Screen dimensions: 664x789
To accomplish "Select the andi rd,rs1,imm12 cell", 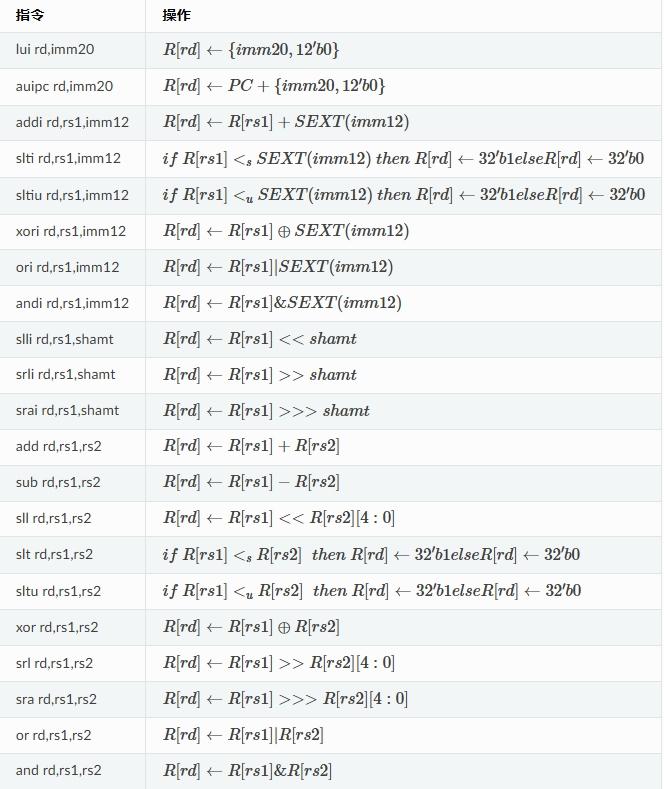I will pyautogui.click(x=72, y=303).
